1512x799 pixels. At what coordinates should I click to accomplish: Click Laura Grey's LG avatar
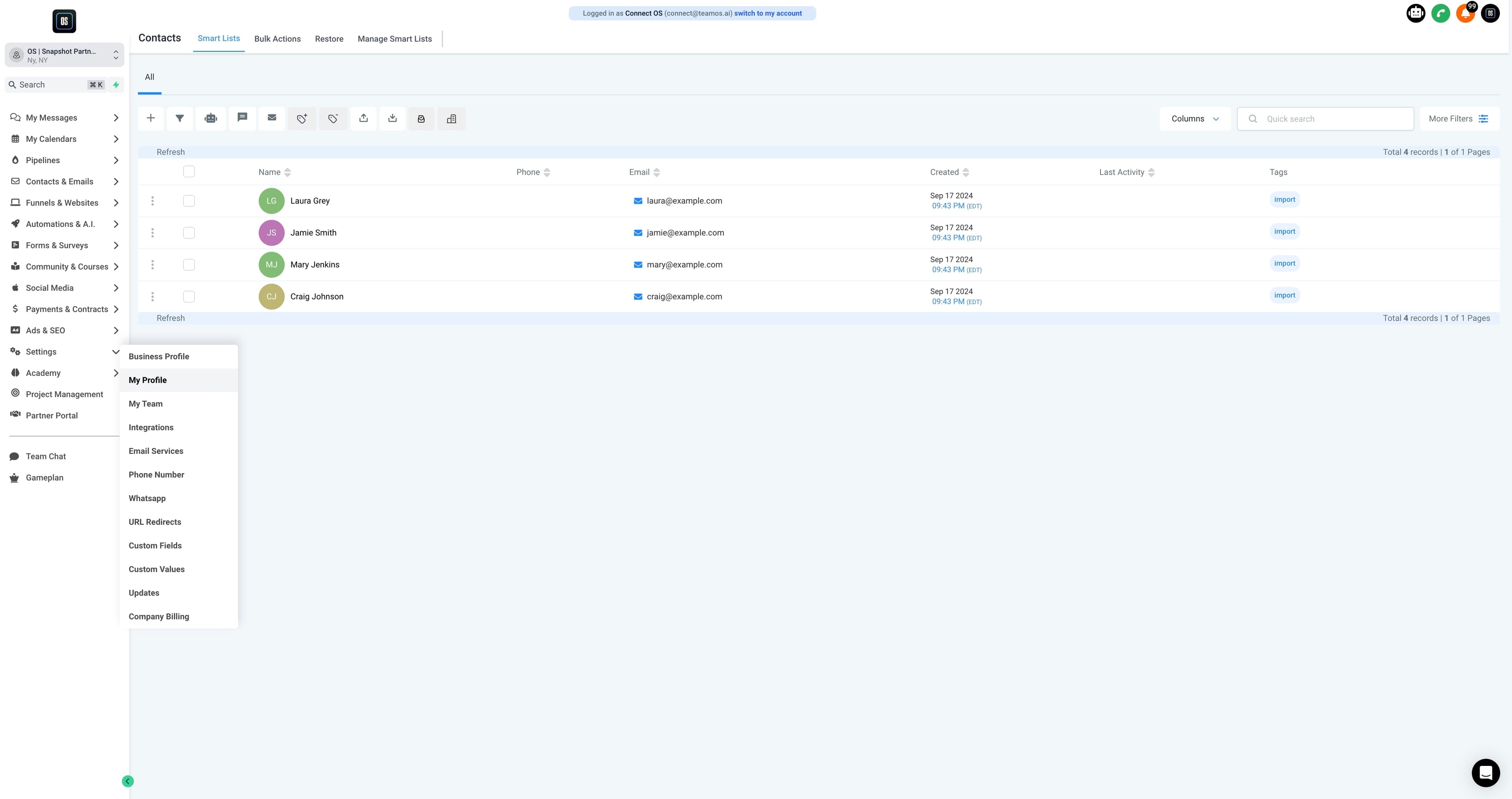pos(271,201)
